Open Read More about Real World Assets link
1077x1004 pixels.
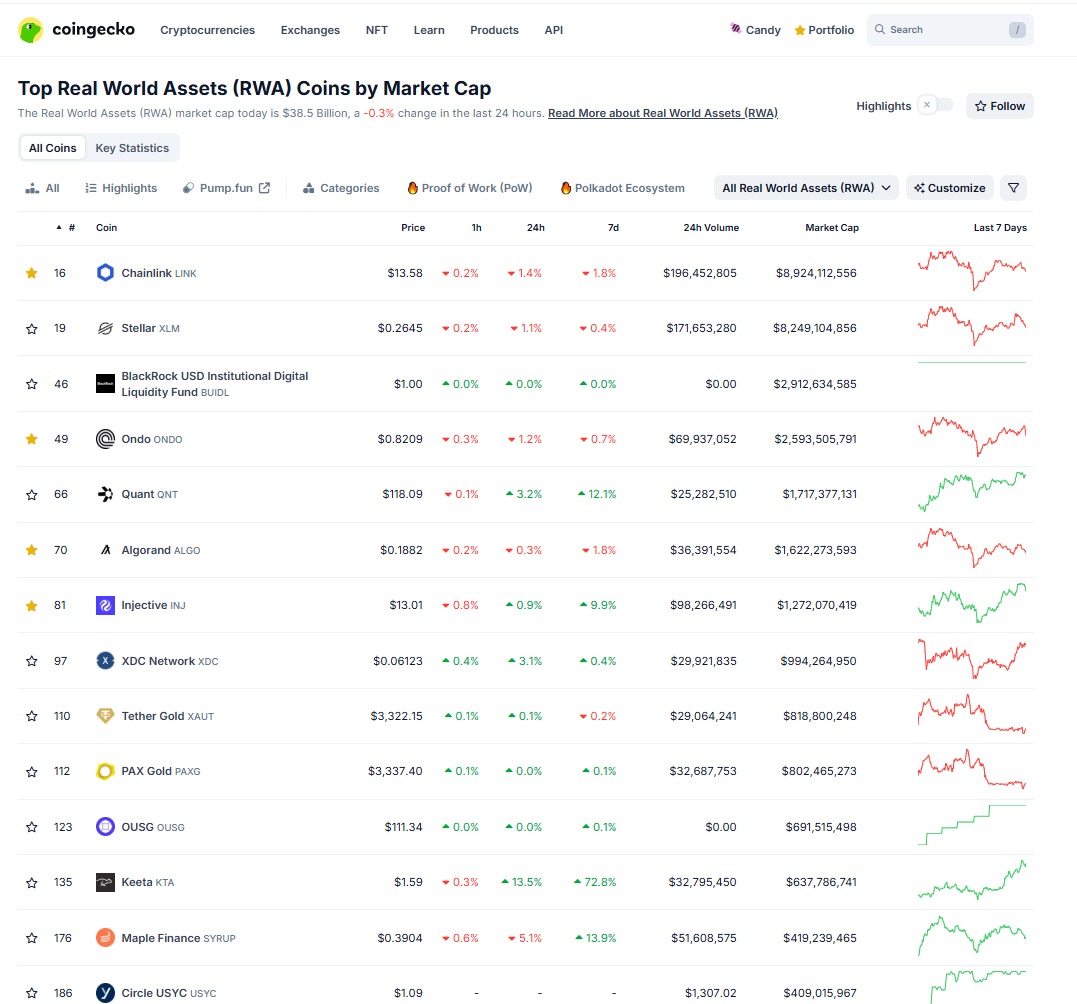pos(663,113)
